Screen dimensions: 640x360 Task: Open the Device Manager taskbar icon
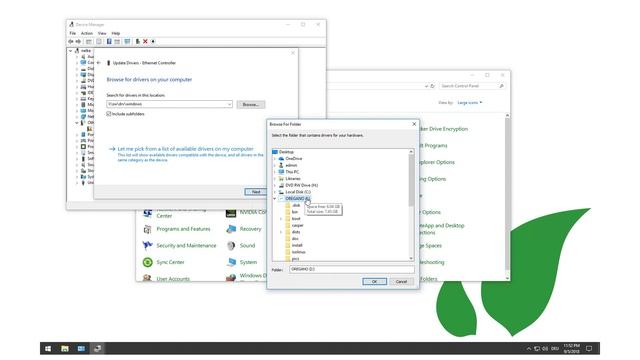tap(98, 349)
